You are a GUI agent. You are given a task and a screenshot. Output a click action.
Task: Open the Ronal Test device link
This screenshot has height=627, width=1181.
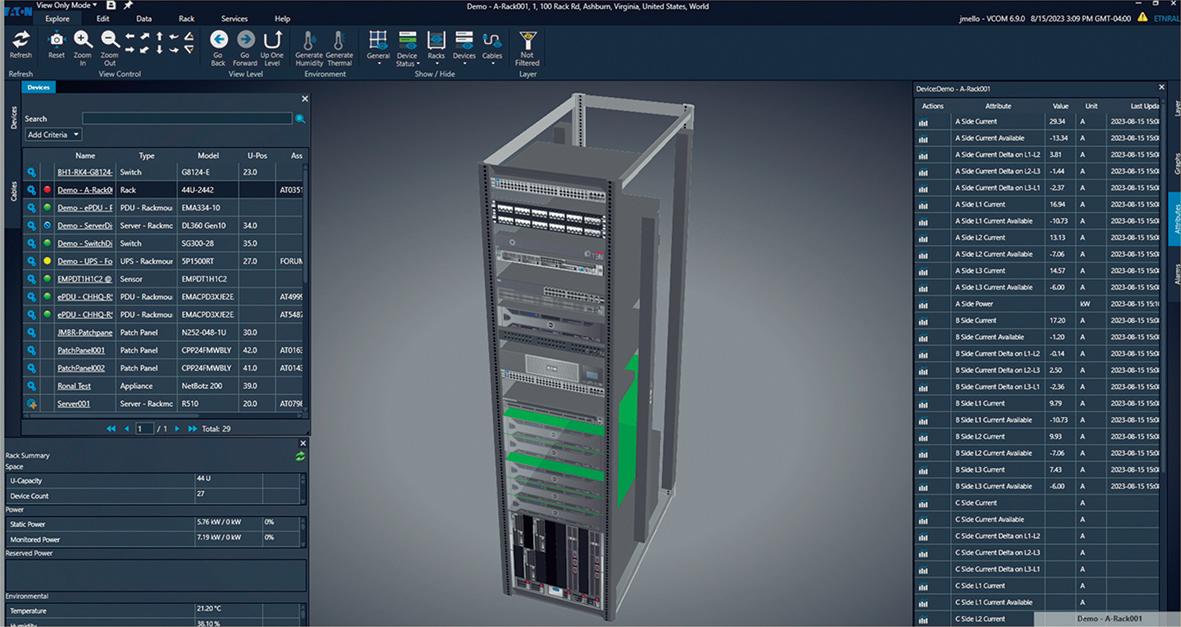[74, 386]
